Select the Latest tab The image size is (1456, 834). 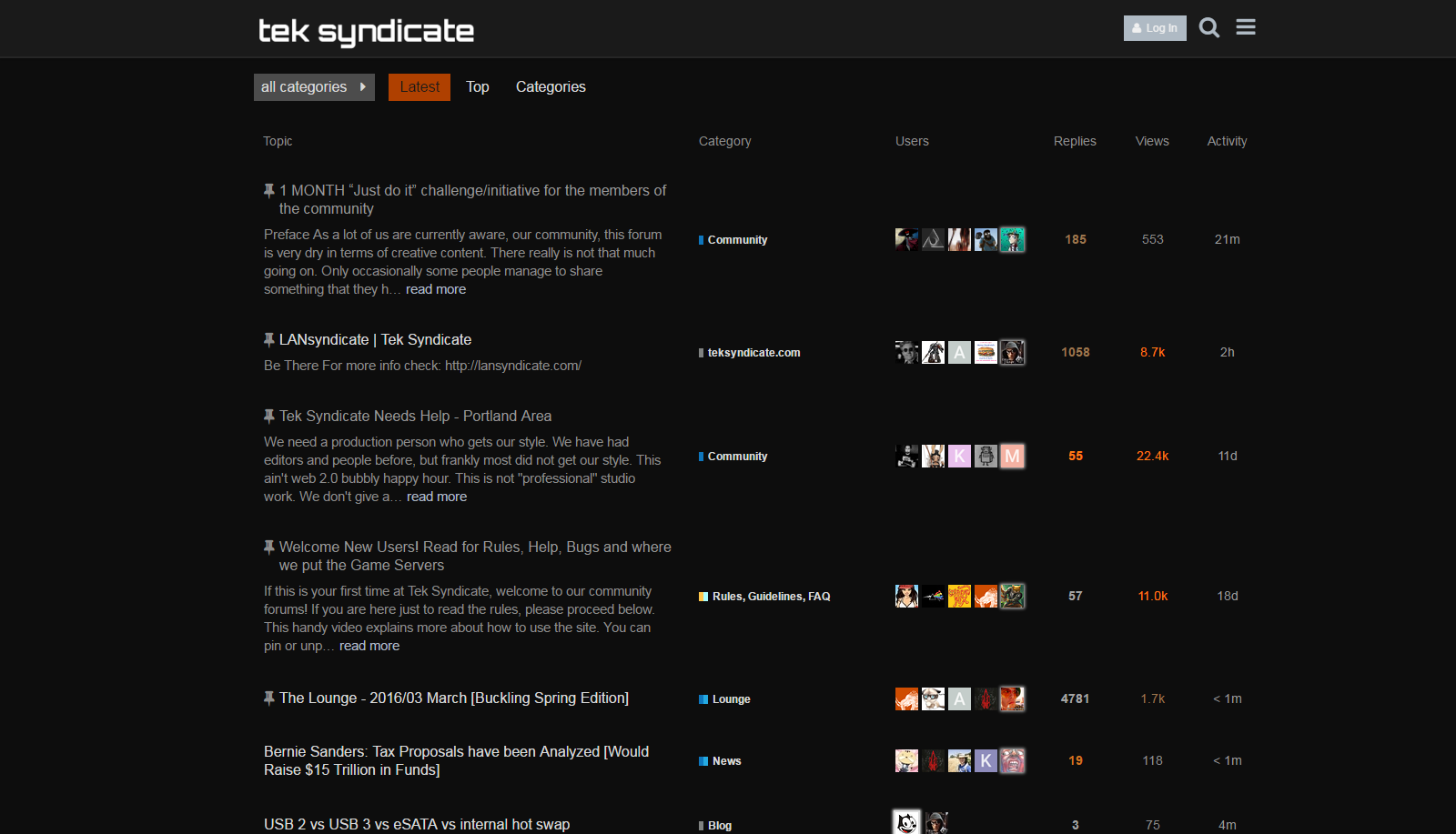[420, 87]
